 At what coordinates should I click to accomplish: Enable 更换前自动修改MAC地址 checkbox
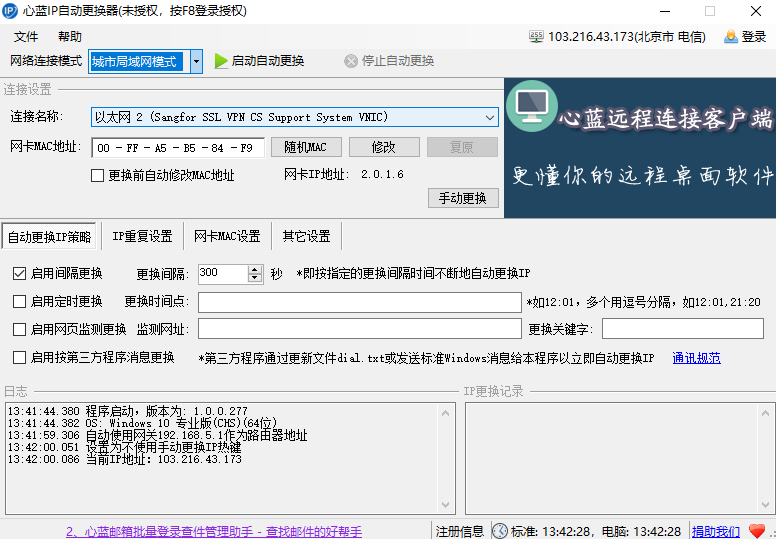(97, 175)
